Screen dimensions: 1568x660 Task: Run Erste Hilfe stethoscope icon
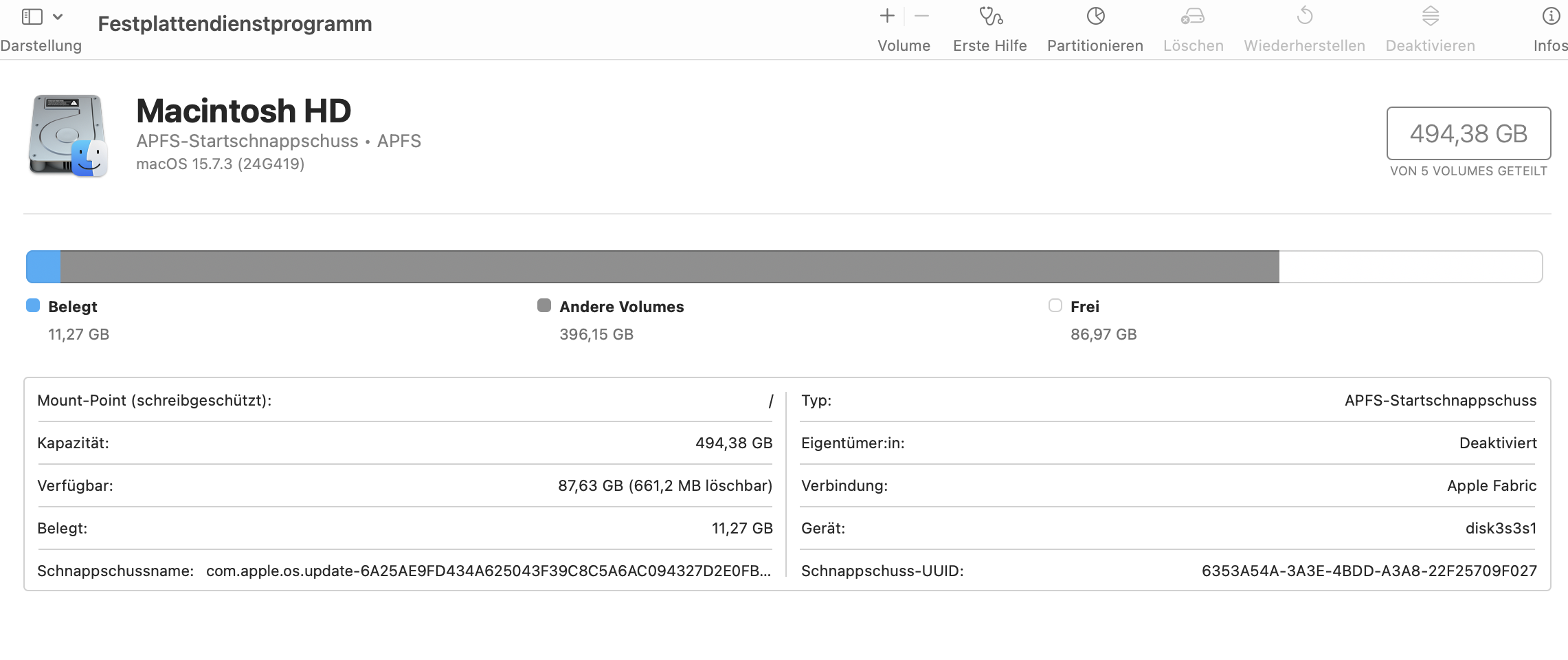pos(990,16)
